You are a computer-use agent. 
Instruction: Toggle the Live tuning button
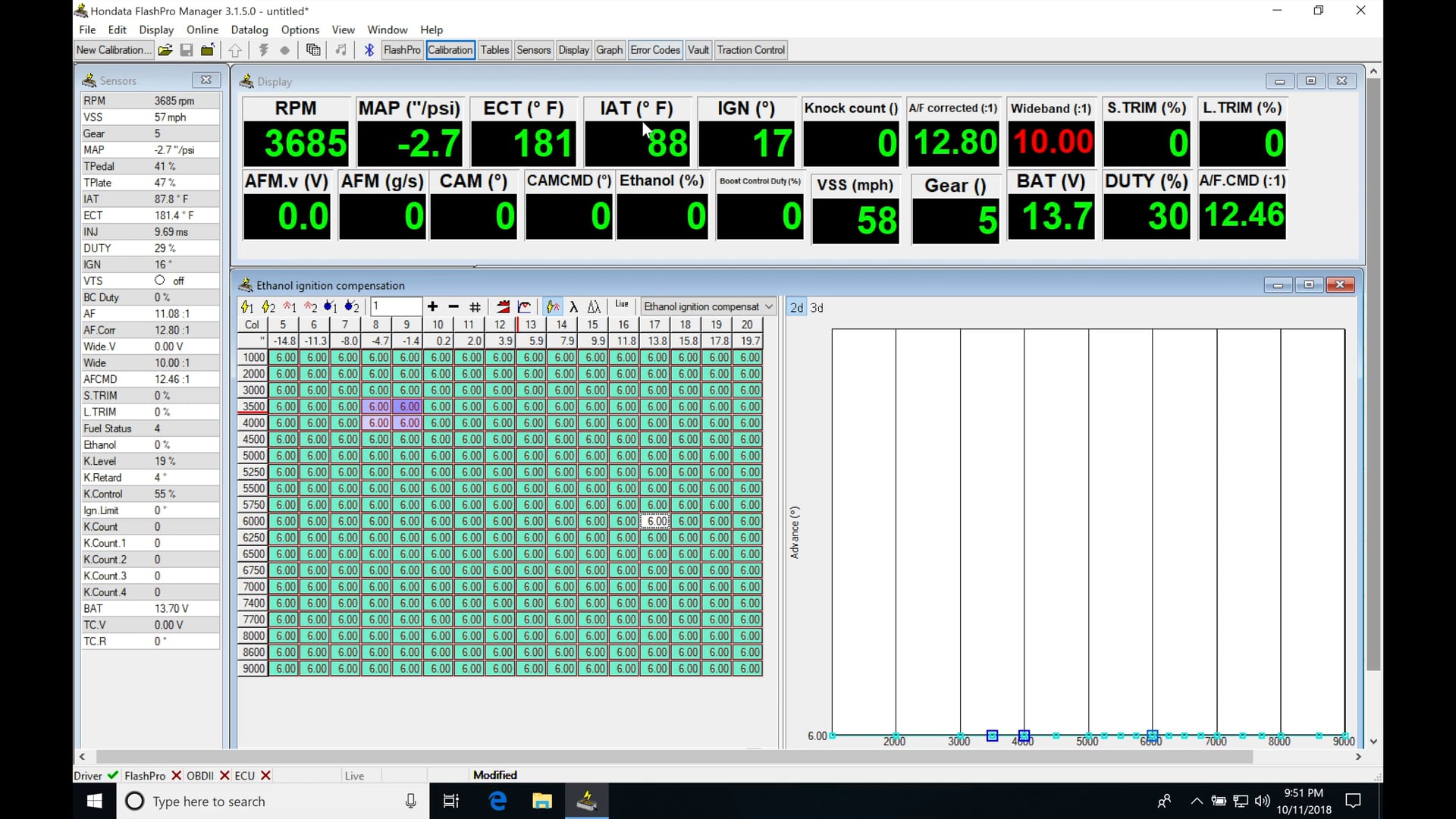(x=622, y=305)
